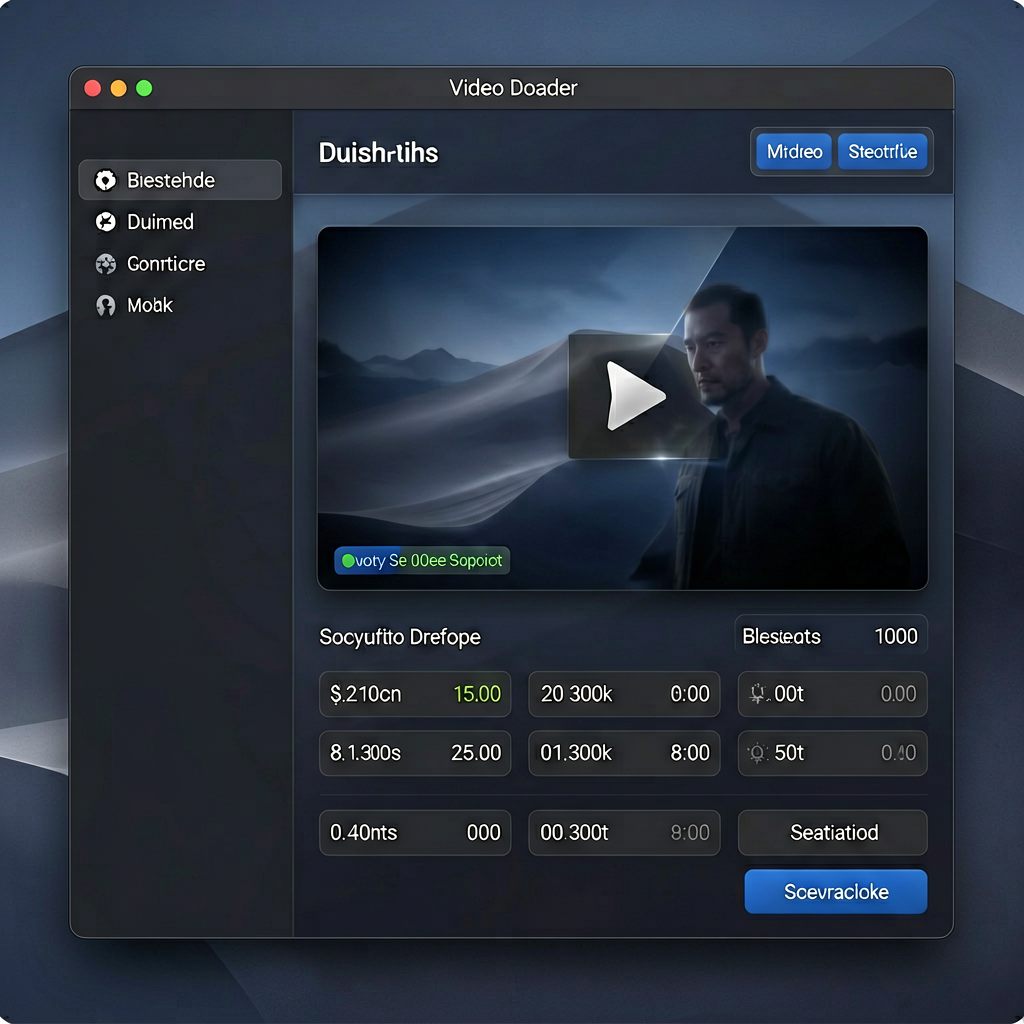
Task: Click the Duimed sidebar icon
Action: [x=105, y=222]
